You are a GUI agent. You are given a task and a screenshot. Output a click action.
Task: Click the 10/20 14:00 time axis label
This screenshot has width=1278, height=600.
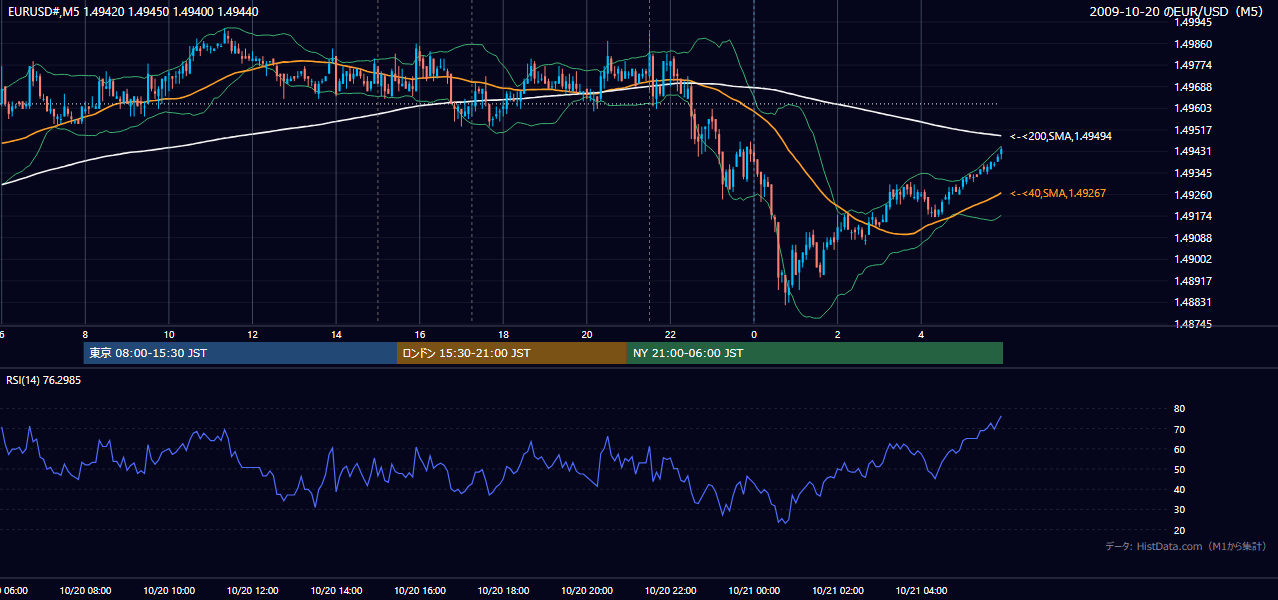point(336,591)
